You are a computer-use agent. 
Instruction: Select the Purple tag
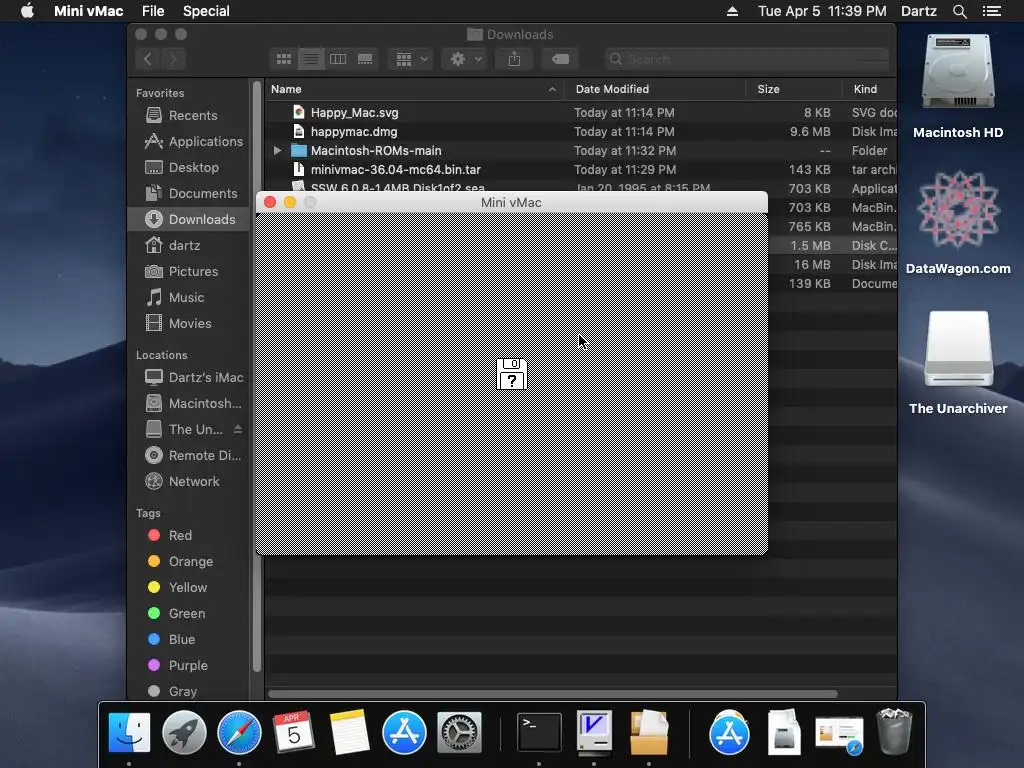pyautogui.click(x=189, y=665)
